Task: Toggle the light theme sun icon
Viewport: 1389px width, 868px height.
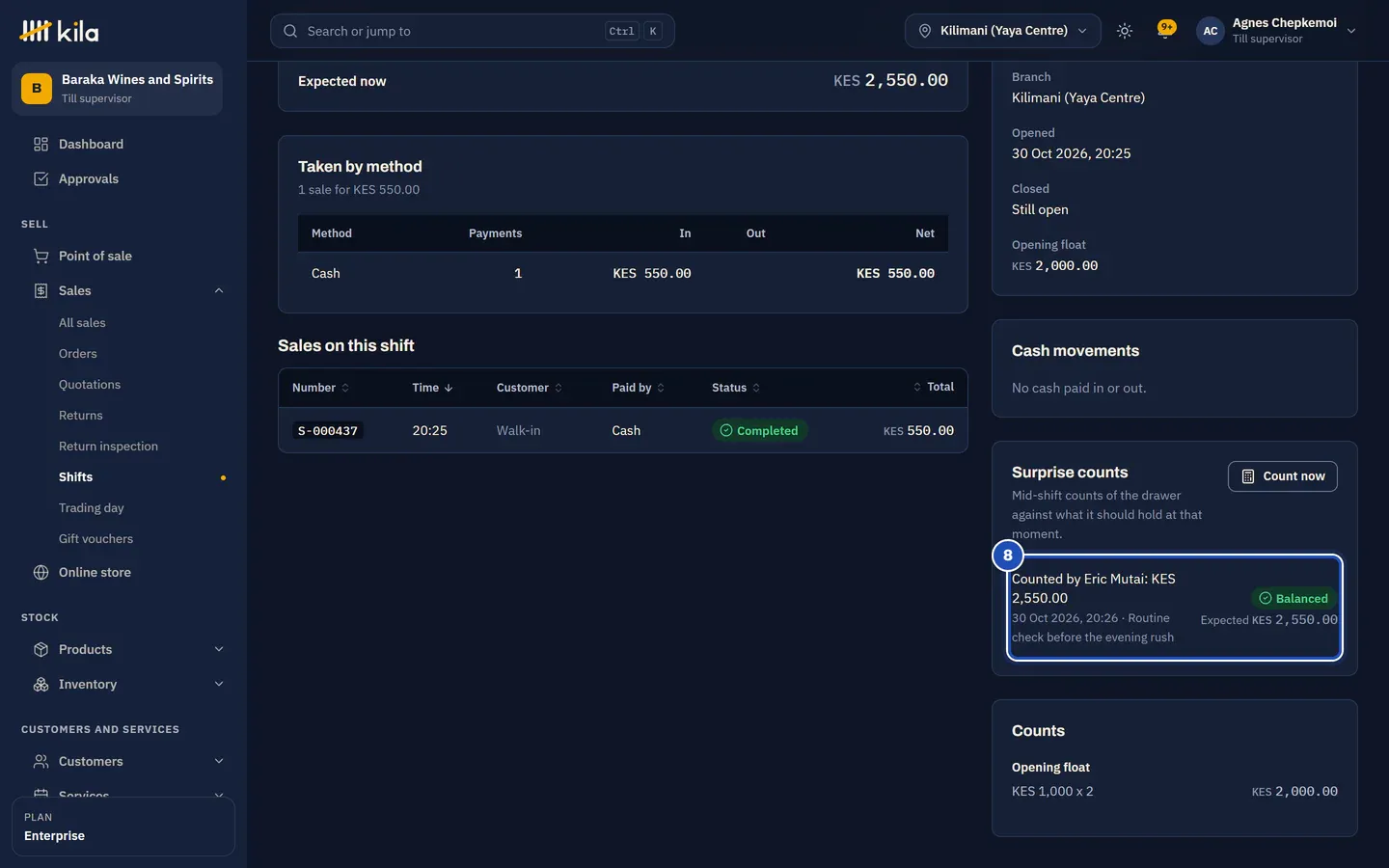Action: pyautogui.click(x=1125, y=31)
